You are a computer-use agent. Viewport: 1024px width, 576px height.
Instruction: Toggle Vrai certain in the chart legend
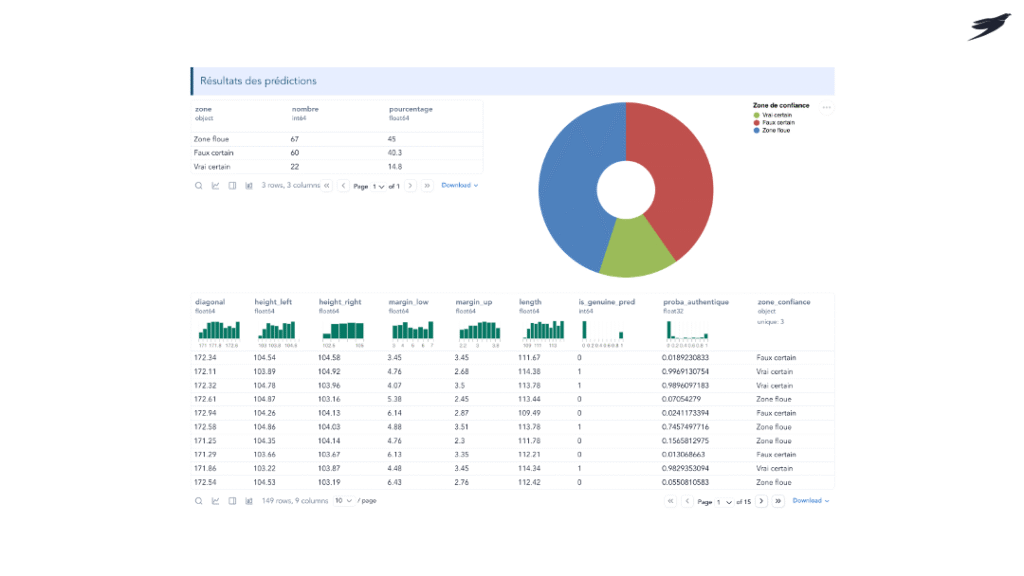tap(776, 115)
